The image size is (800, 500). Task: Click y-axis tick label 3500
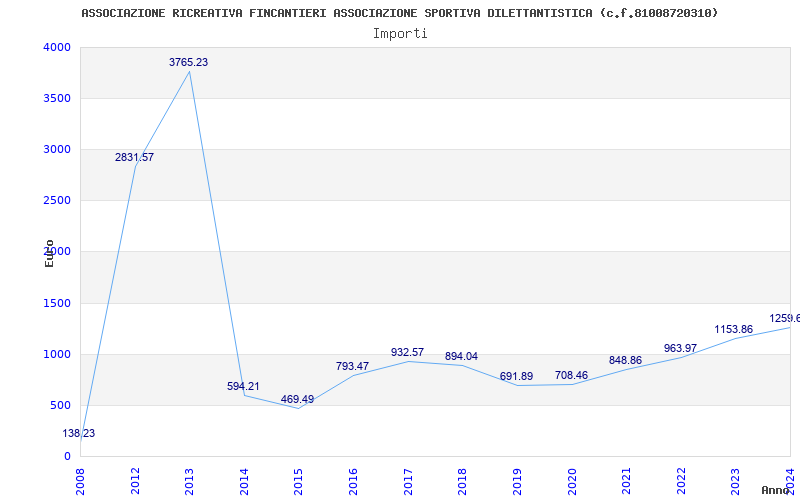[57, 98]
